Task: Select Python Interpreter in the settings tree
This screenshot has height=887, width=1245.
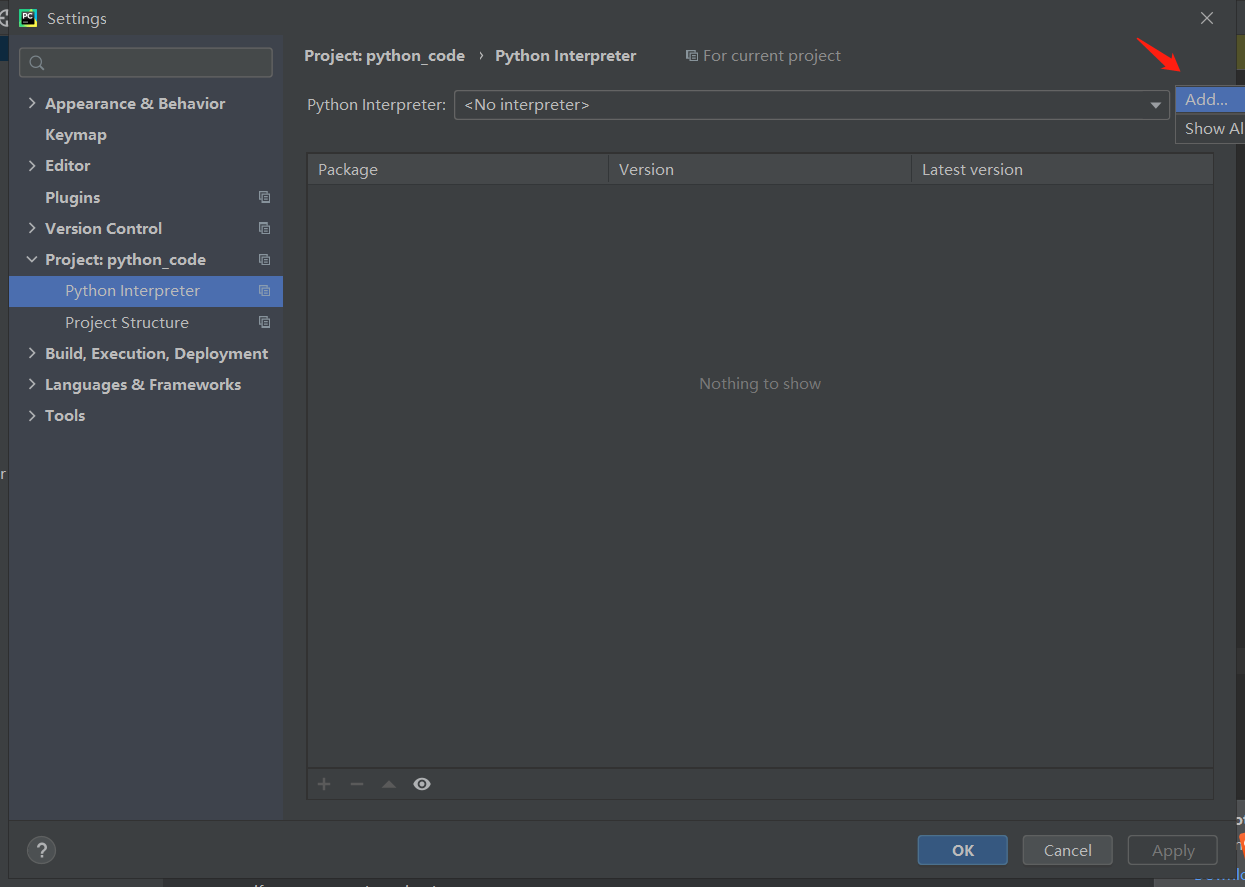Action: (146, 291)
